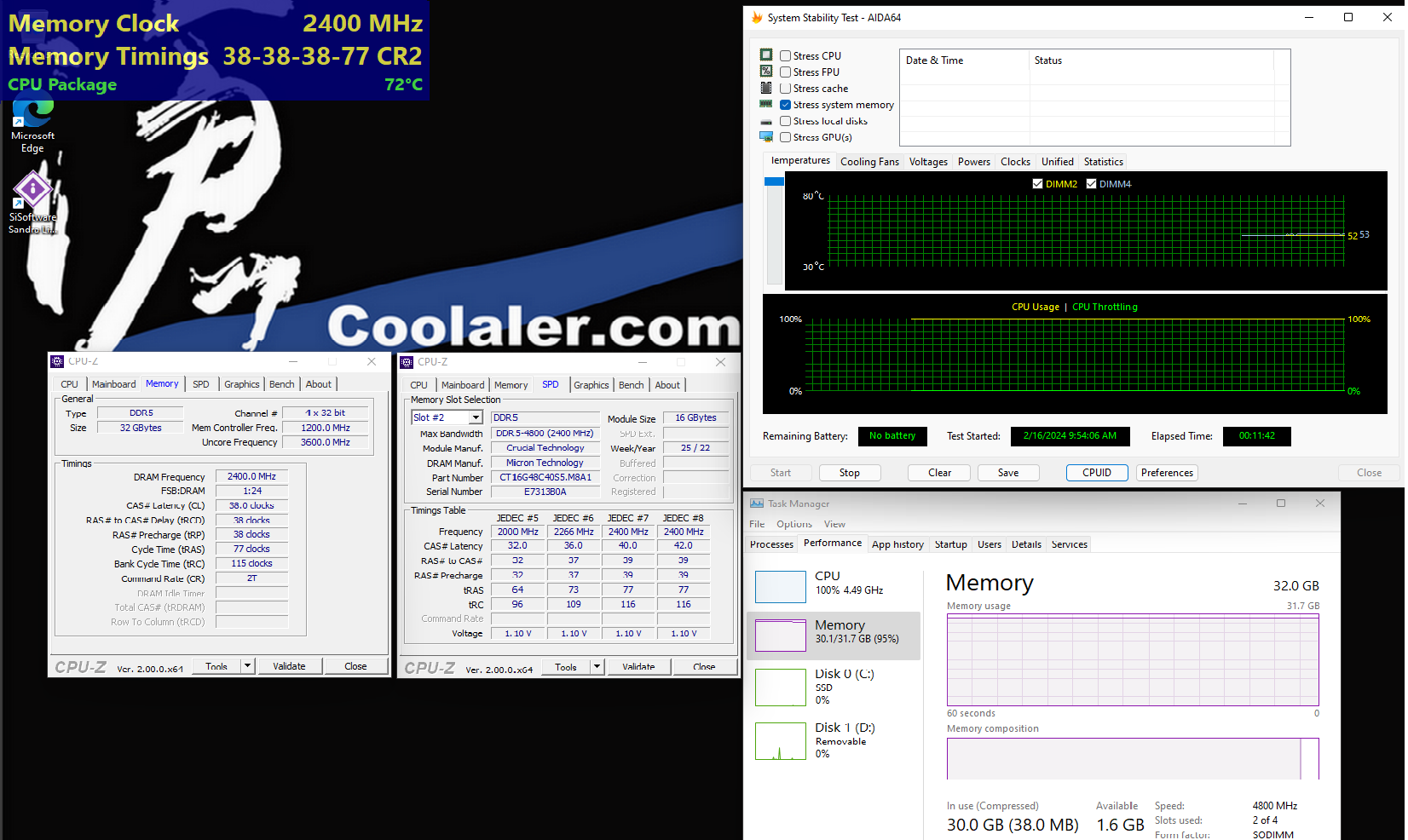Click the cache icon beside Stress cache

(x=766, y=88)
